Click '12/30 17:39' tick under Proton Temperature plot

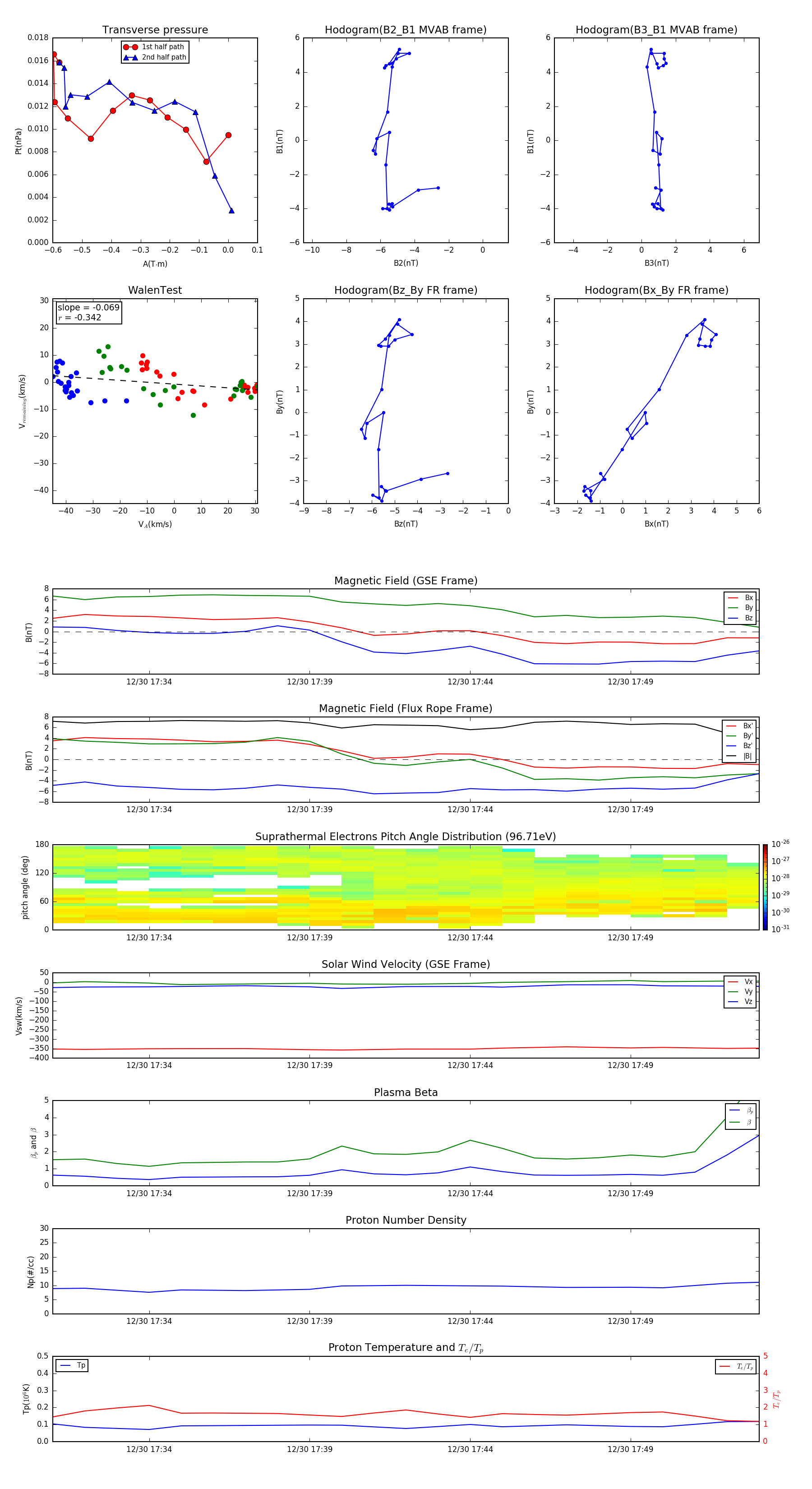click(309, 1449)
